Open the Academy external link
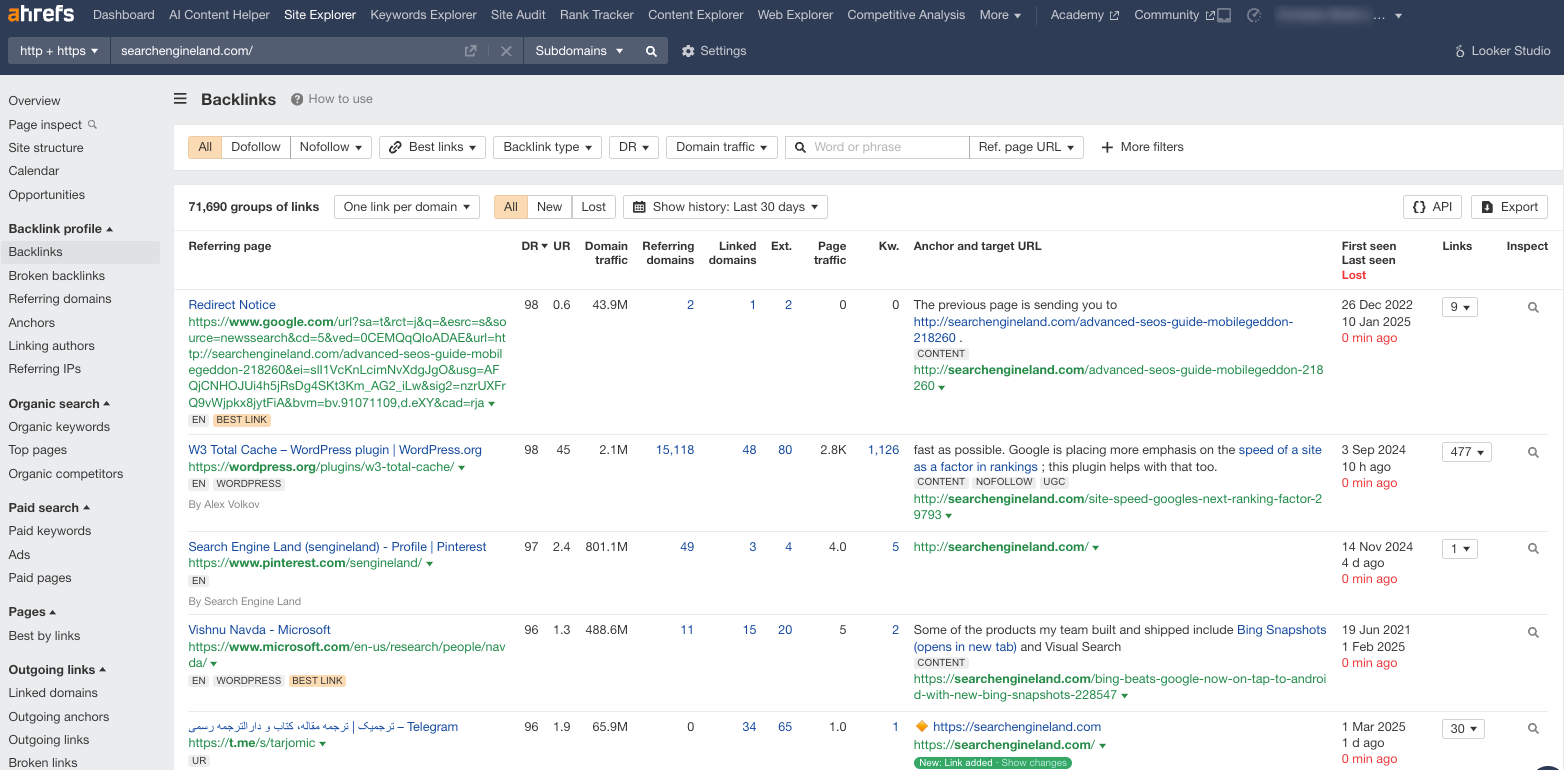Viewport: 1564px width, 770px height. click(x=1085, y=15)
